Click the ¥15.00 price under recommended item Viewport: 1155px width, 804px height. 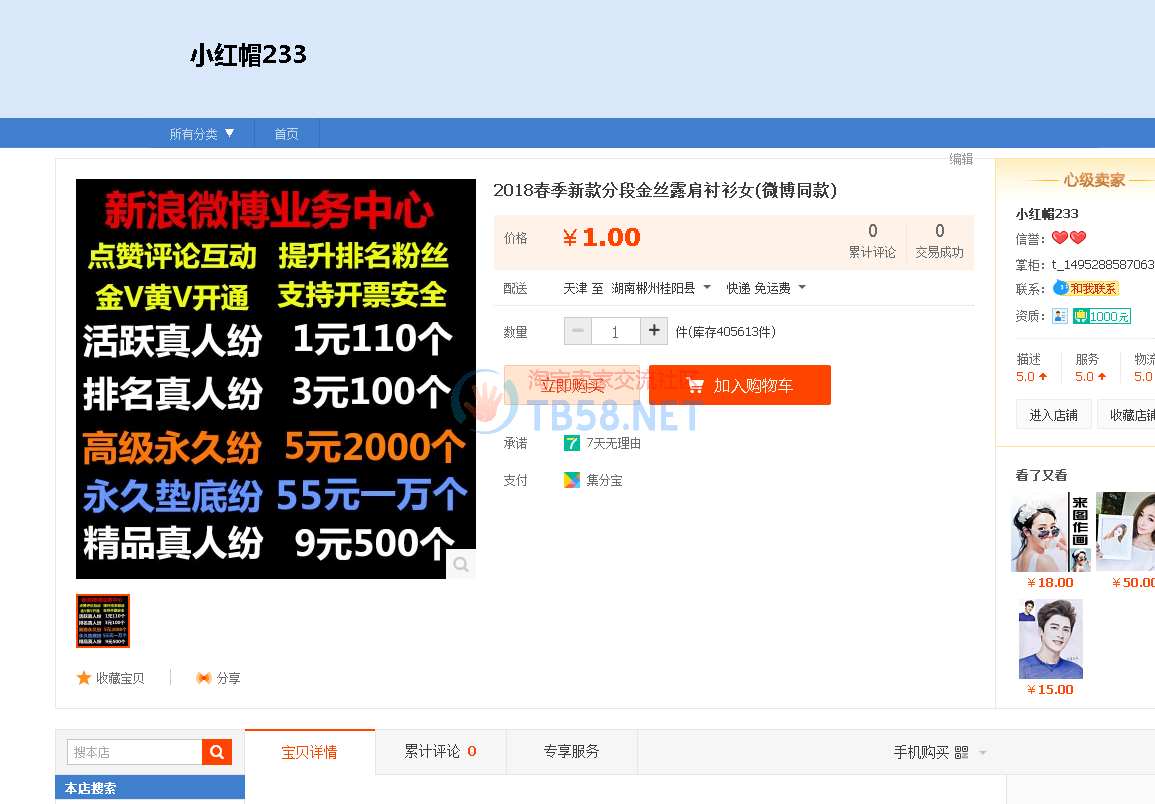1050,689
